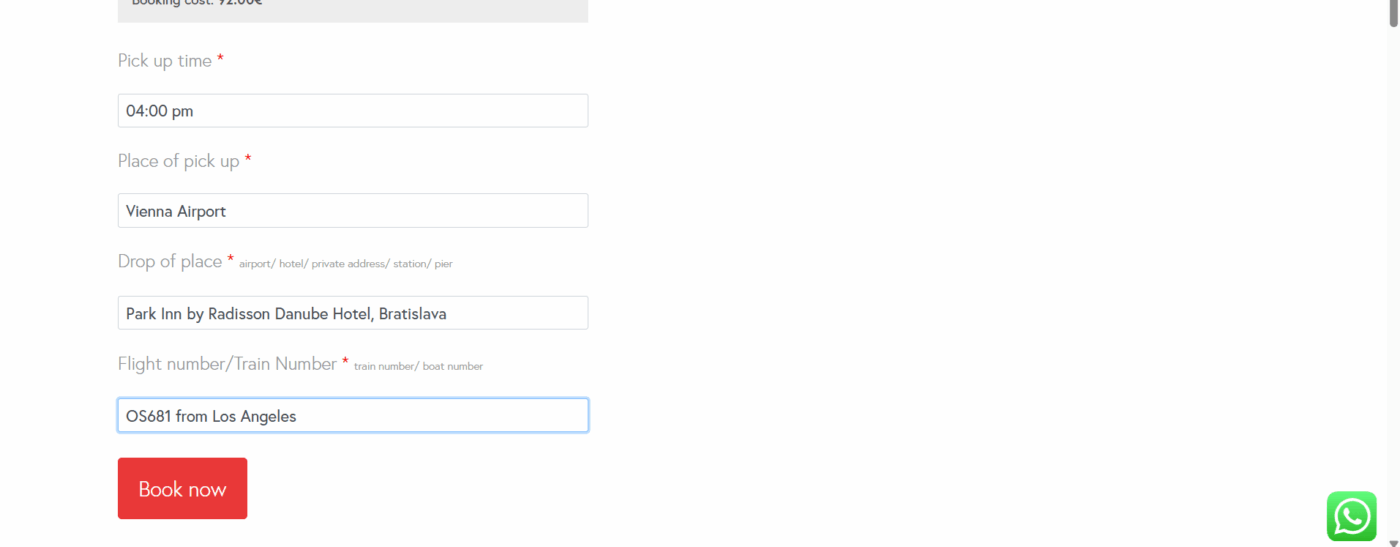Click the "Drop of place" label text
Viewport: 1400px width, 547px height.
pyautogui.click(x=169, y=262)
